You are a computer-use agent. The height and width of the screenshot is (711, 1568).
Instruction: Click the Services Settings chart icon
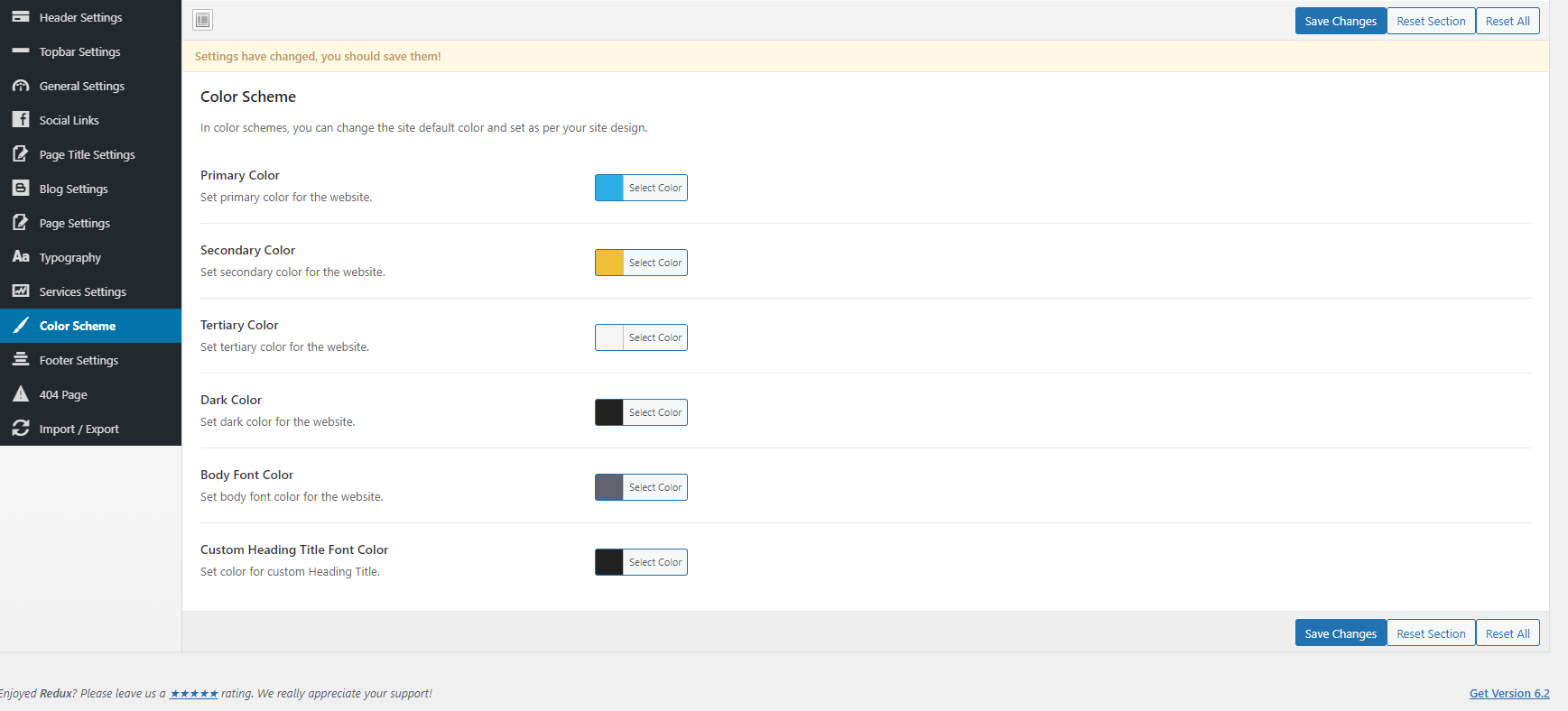click(x=20, y=291)
